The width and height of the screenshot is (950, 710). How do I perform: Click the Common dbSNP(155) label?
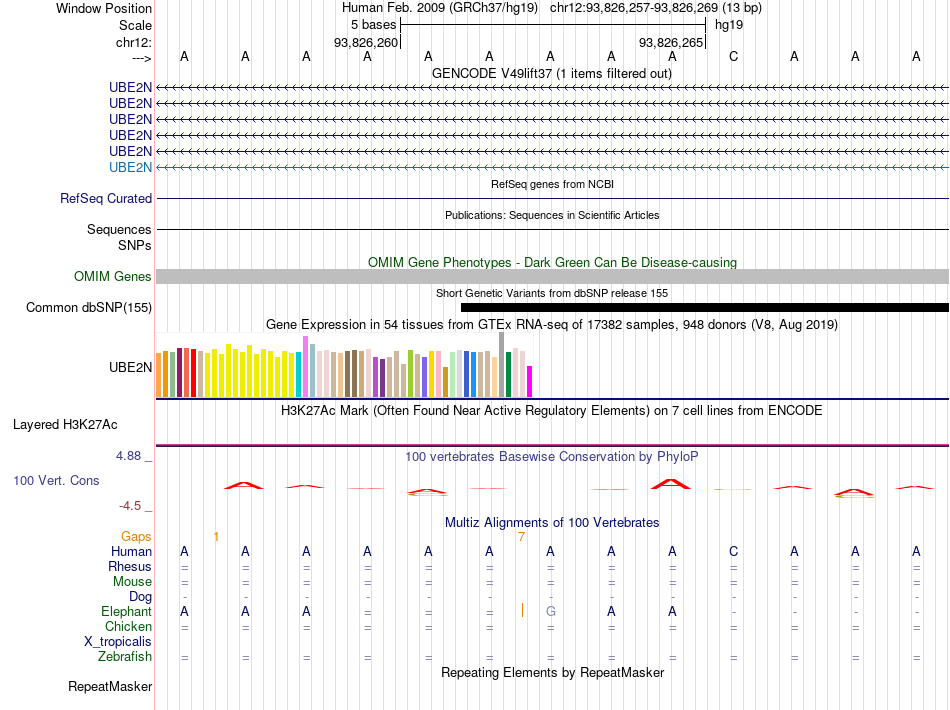pos(88,307)
